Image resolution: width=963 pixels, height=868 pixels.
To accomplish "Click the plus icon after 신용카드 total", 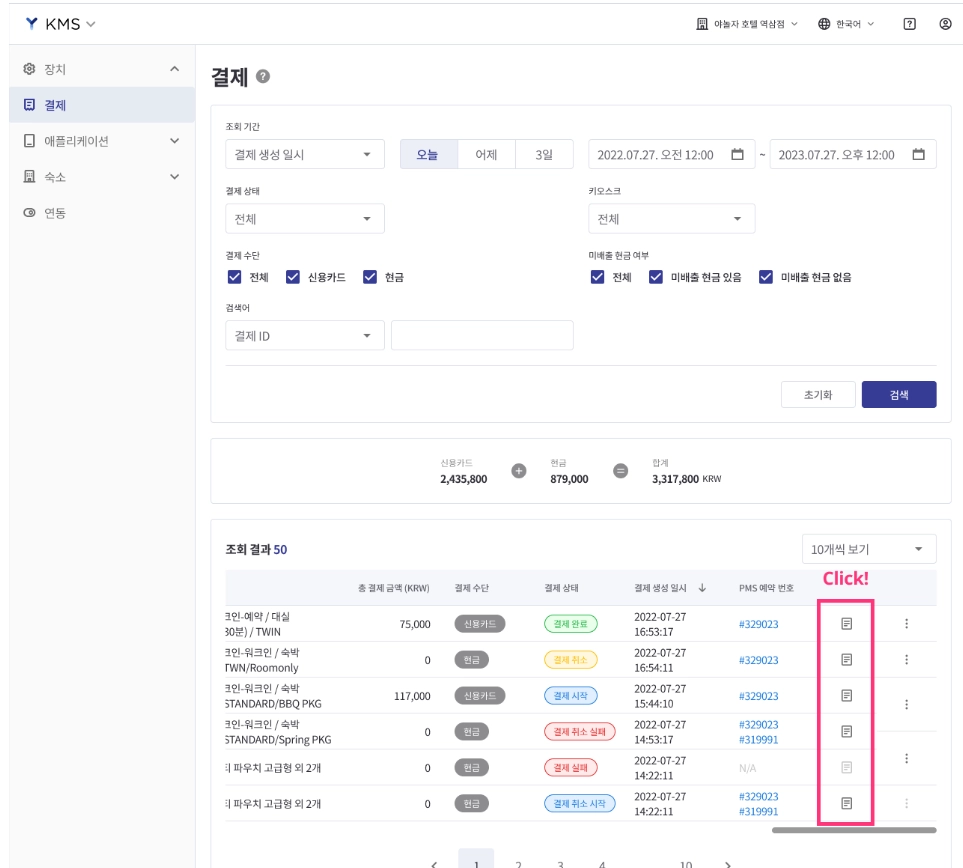I will [x=519, y=471].
